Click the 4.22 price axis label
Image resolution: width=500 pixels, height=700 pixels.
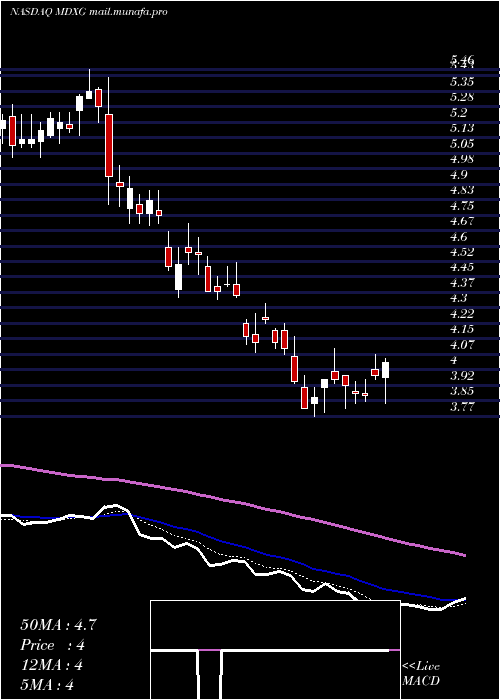pos(462,313)
